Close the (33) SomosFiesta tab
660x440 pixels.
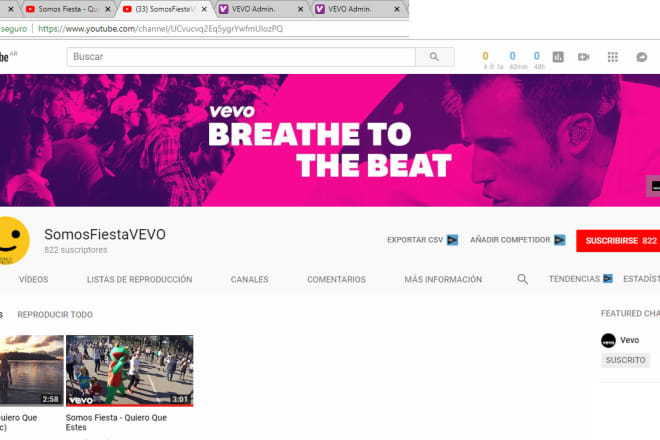pos(204,9)
